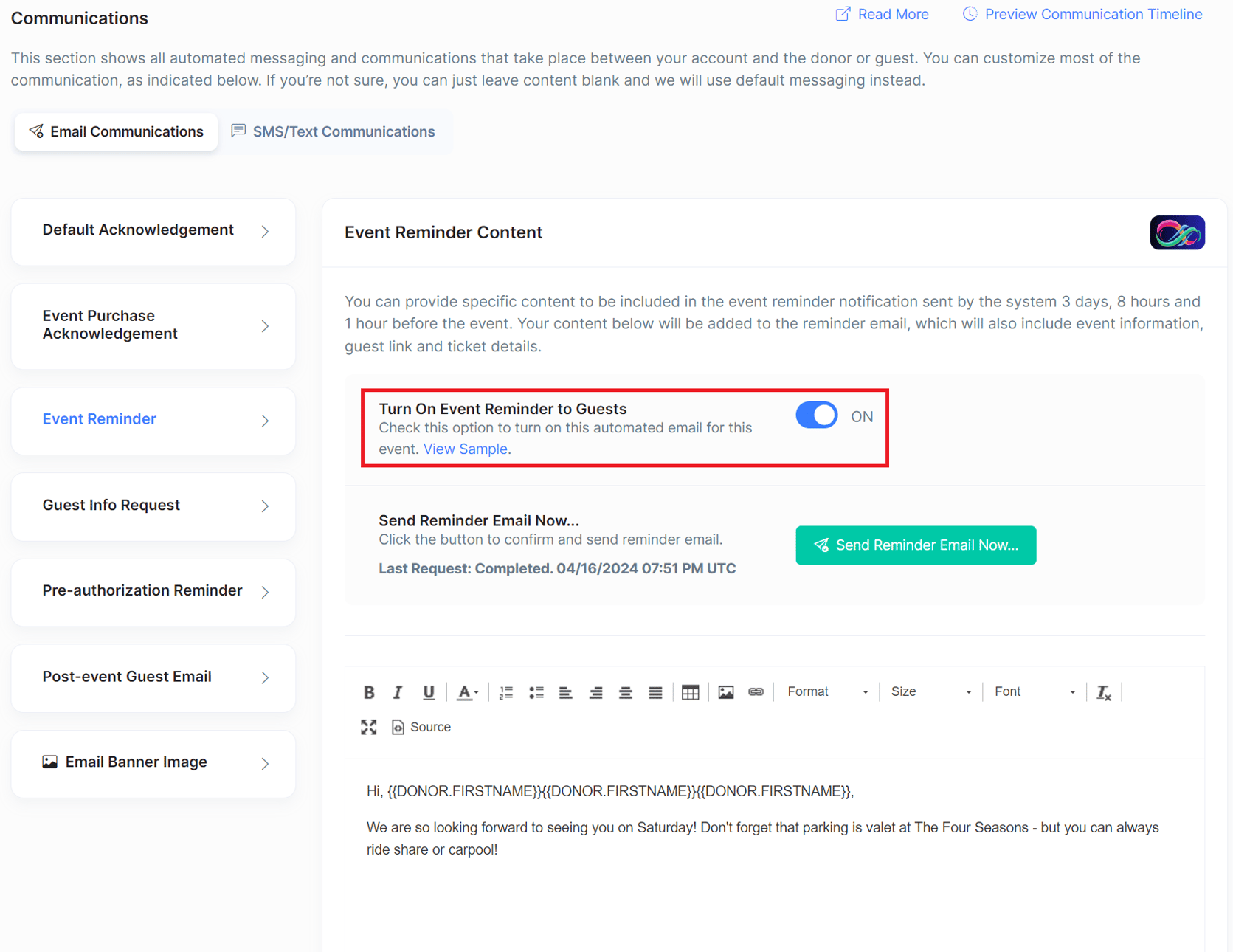Viewport: 1233px width, 952px height.
Task: Switch to SMS/Text Communications tab
Action: pos(334,132)
